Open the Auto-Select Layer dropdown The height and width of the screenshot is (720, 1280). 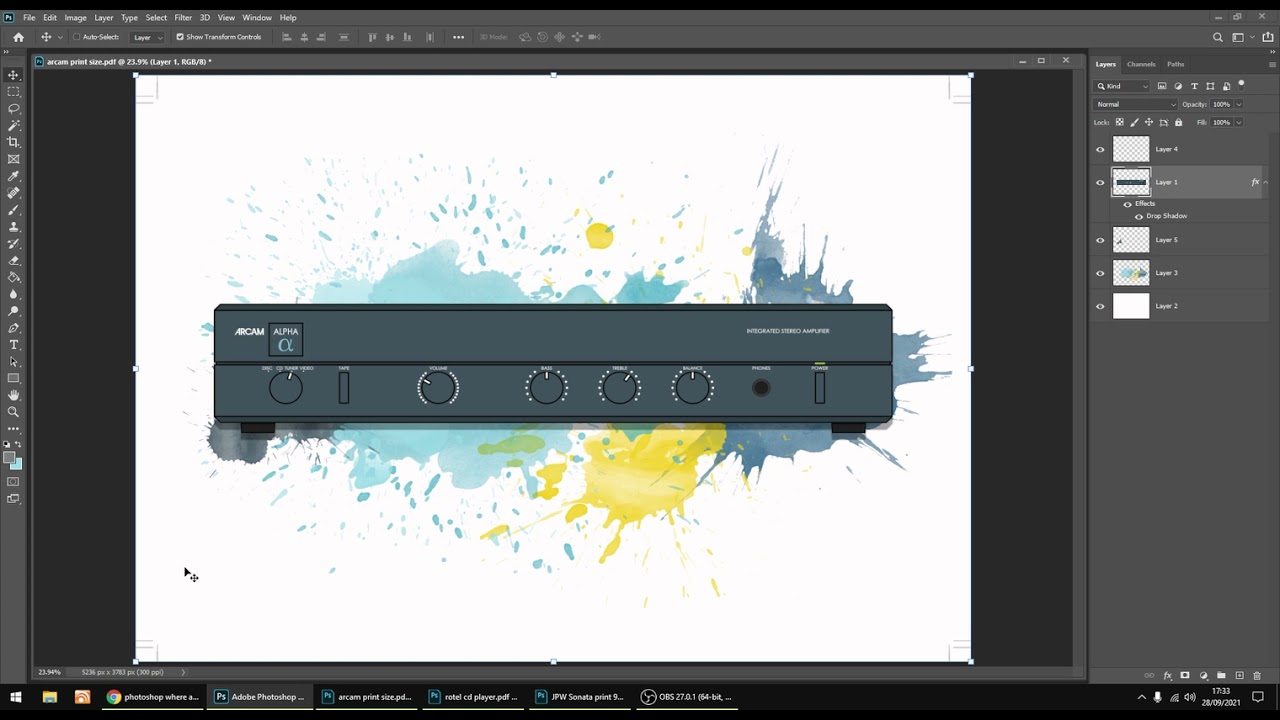click(147, 37)
